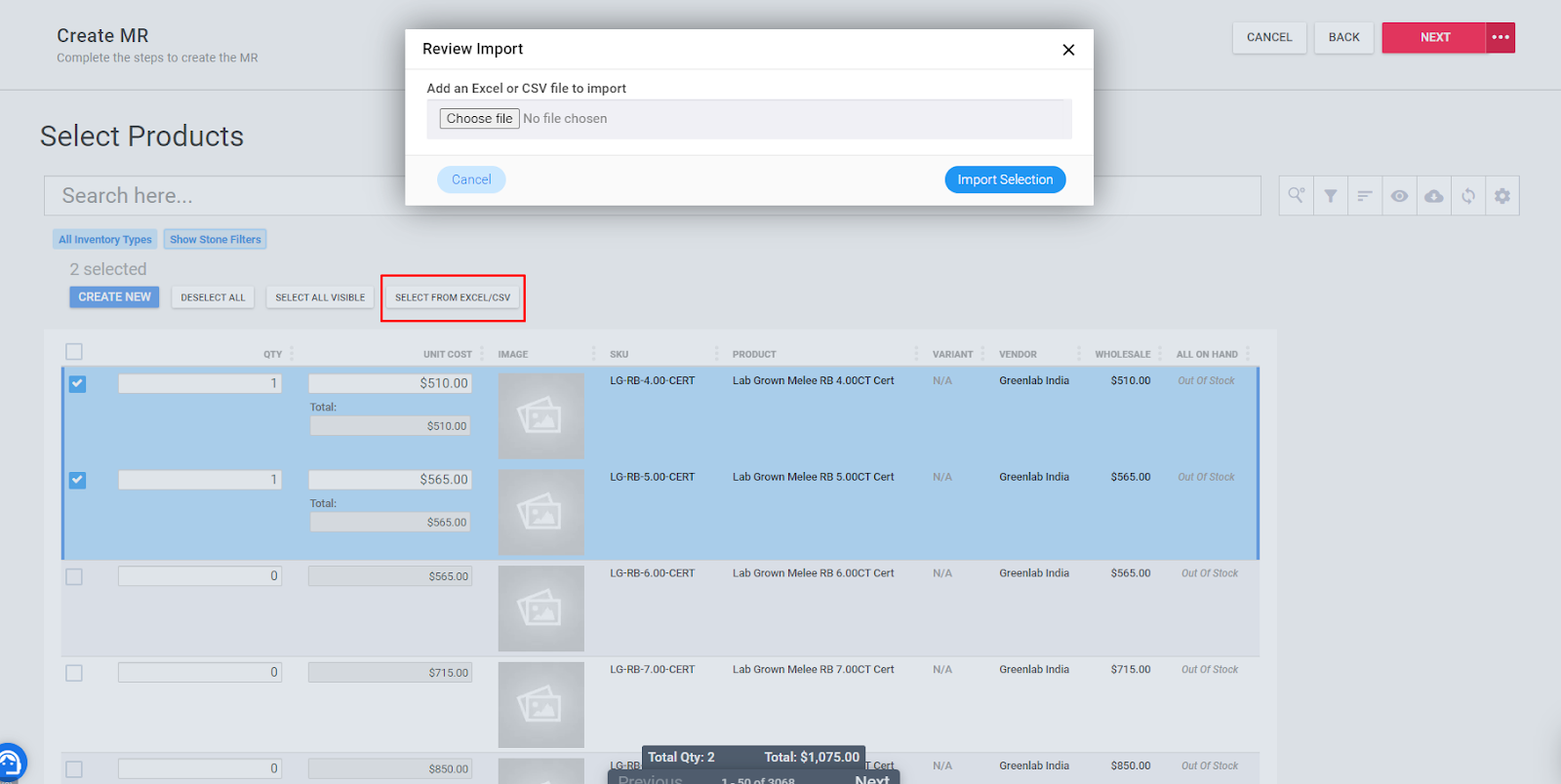Click SELECT FROM EXCEL/CSV button
The height and width of the screenshot is (784, 1561).
pos(453,297)
